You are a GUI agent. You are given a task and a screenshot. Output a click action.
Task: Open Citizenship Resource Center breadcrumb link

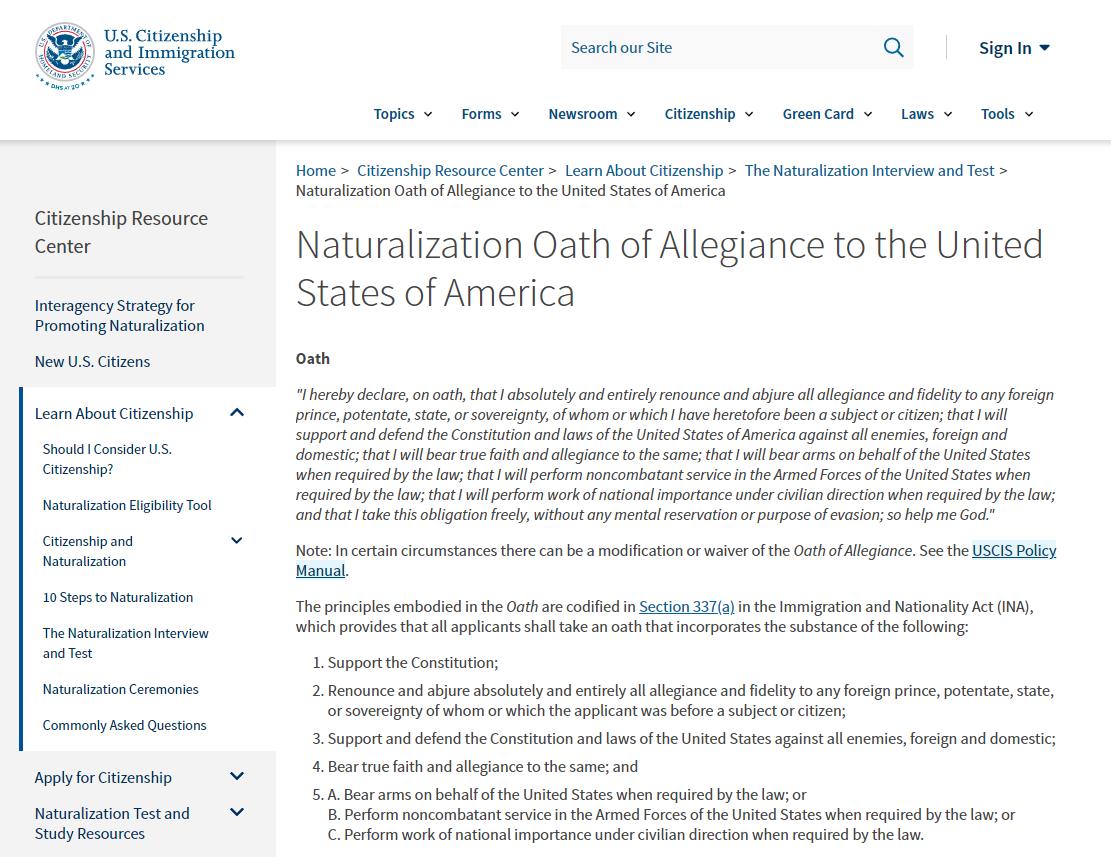click(x=450, y=171)
